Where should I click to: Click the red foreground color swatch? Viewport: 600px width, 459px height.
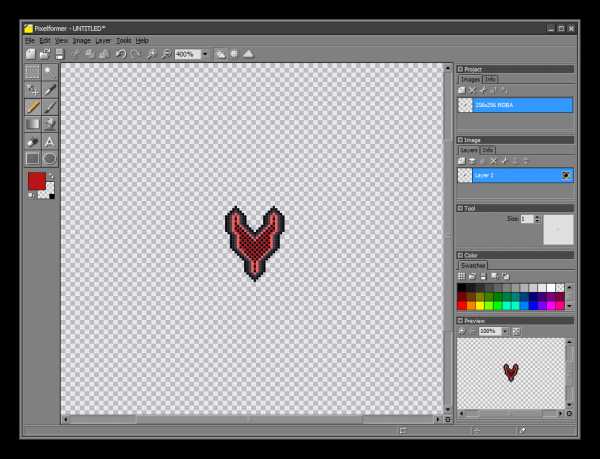click(36, 181)
